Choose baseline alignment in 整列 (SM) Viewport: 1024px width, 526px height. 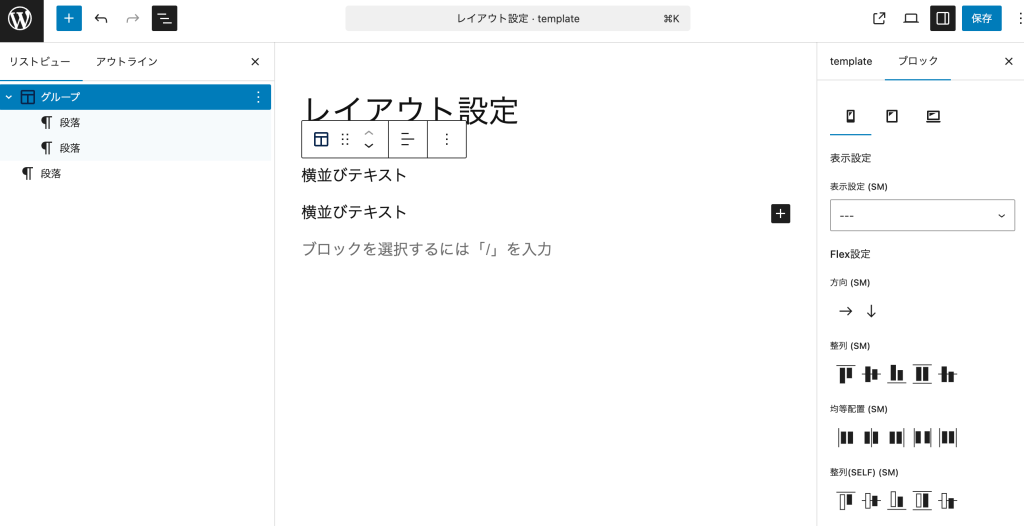(x=948, y=374)
